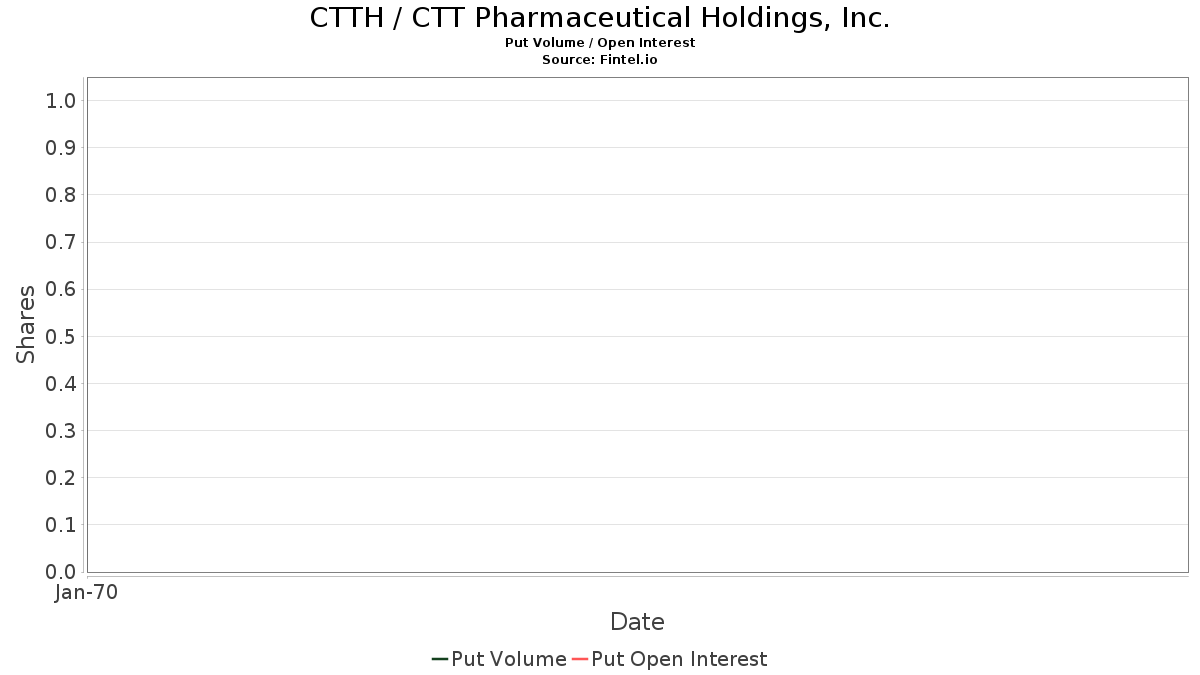Click the red Put Open Interest line swatch
The image size is (1200, 675).
(x=580, y=659)
